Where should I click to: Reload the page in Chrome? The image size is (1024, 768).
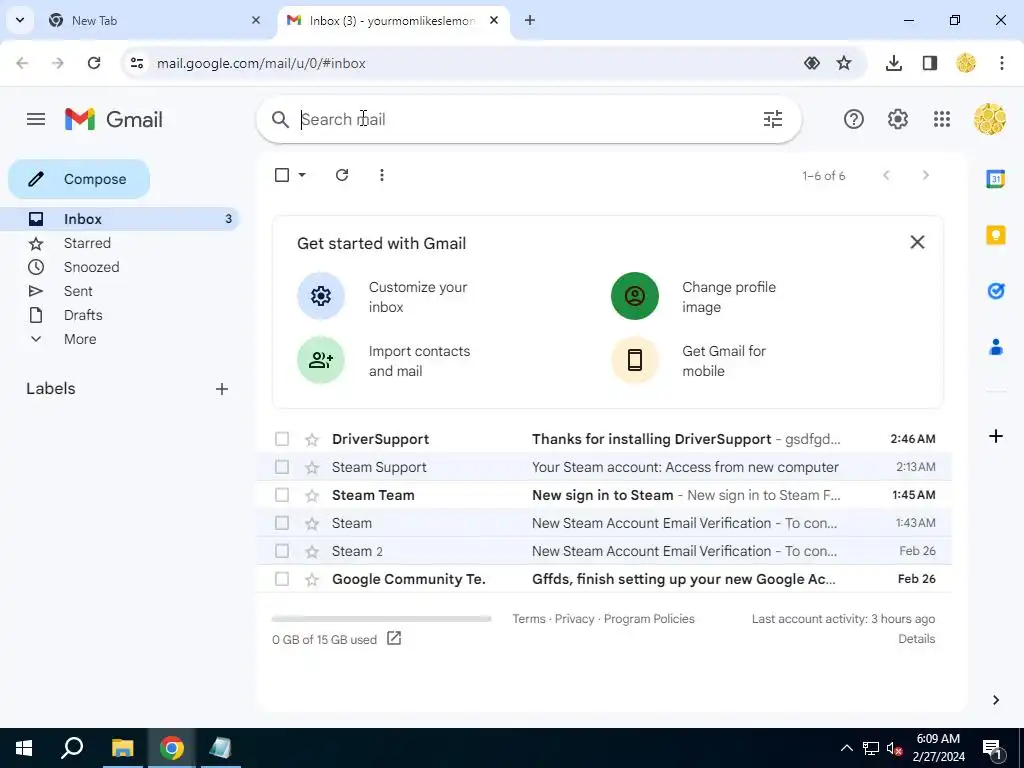coord(94,63)
